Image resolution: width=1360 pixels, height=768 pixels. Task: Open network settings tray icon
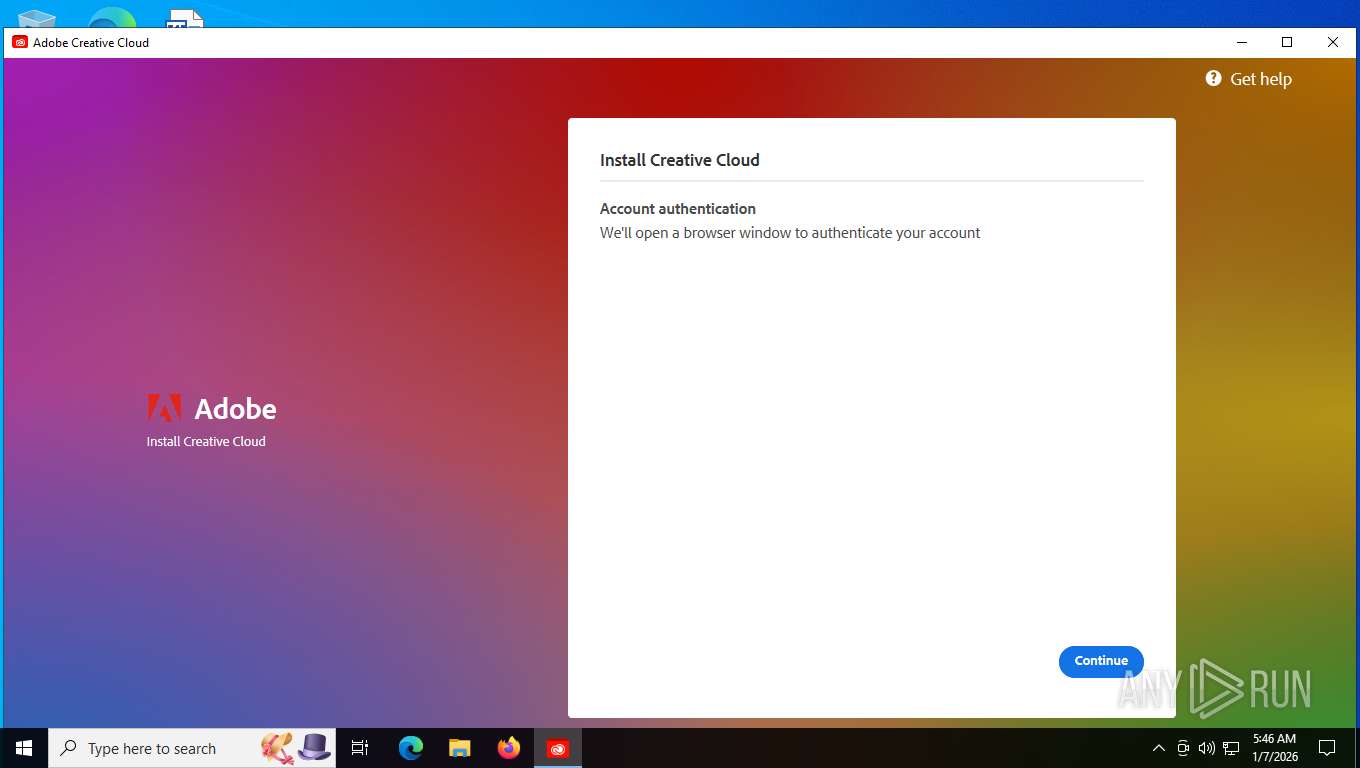(1231, 748)
